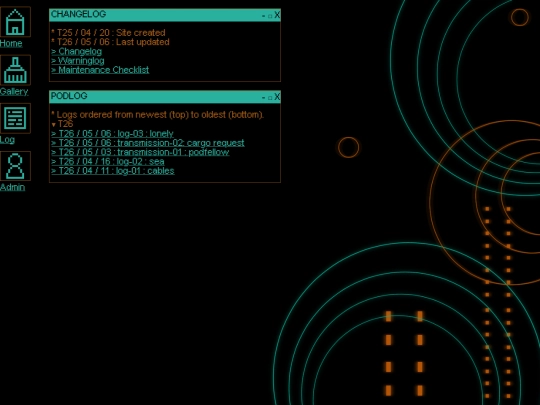Open log-01 : cables entry
This screenshot has height=405, width=540.
pos(113,171)
